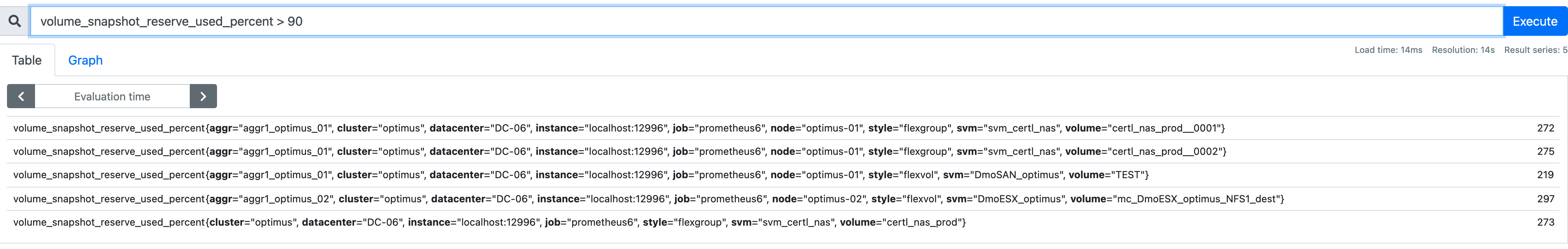Click the Resolution 14s label
Image resolution: width=1568 pixels, height=249 pixels.
1463,50
